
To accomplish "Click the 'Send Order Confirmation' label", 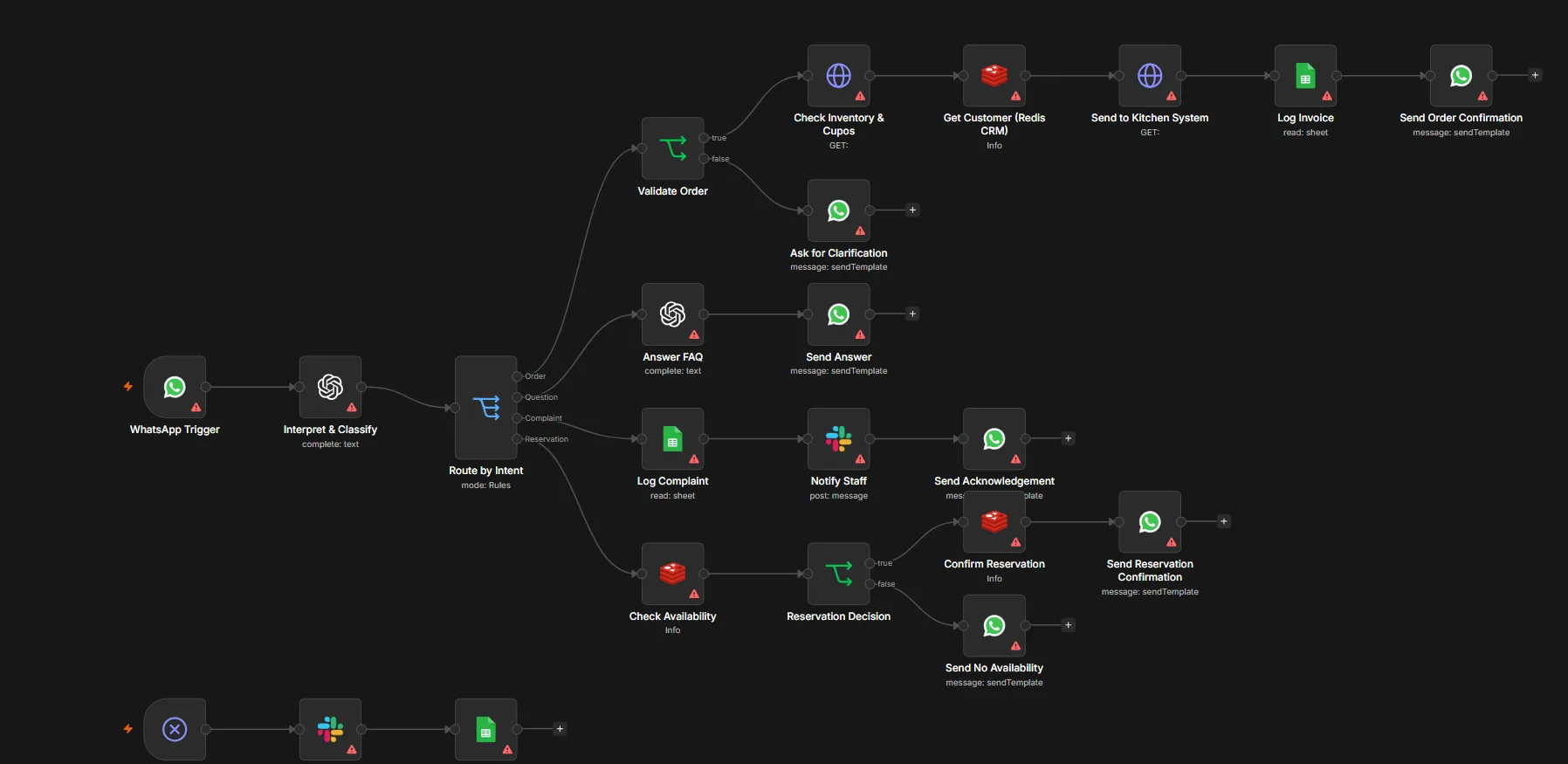I will [x=1461, y=118].
